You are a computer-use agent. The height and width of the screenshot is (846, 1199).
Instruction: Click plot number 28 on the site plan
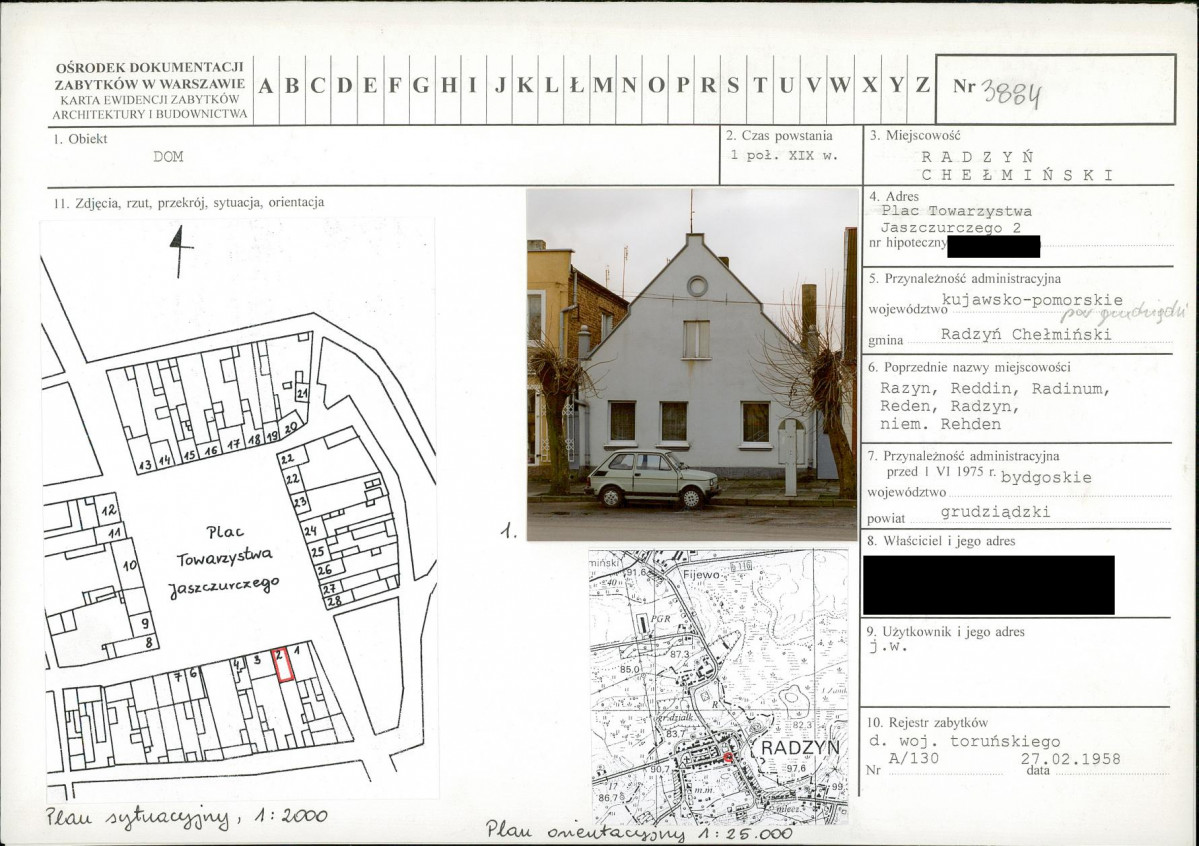pyautogui.click(x=334, y=601)
